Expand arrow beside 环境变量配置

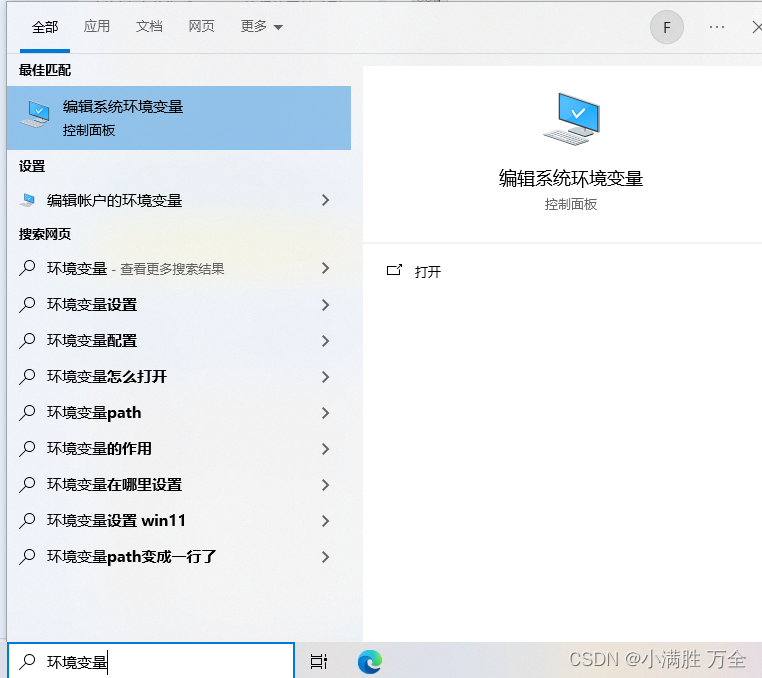[x=326, y=341]
